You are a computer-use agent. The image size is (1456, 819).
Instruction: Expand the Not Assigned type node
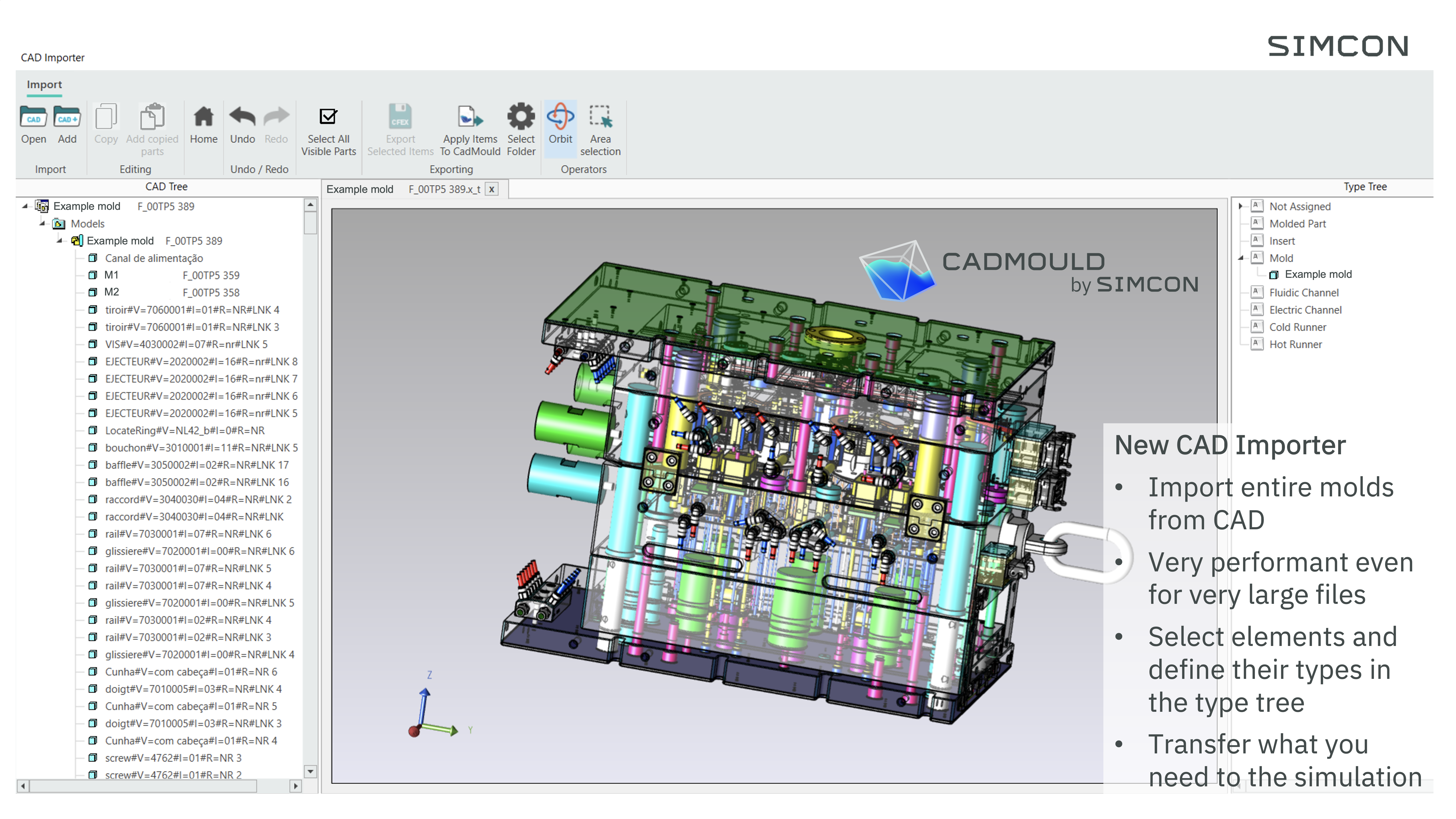coord(1241,206)
